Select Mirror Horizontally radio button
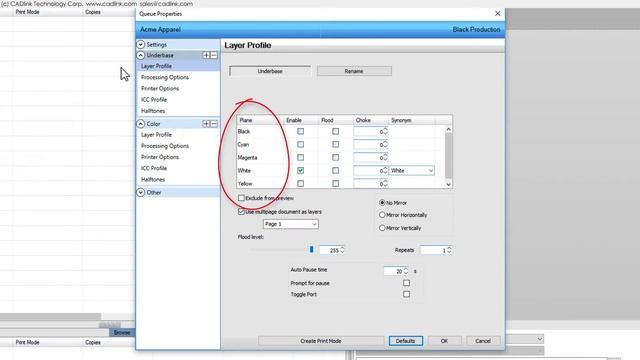Viewport: 640px width, 360px height. coord(382,215)
